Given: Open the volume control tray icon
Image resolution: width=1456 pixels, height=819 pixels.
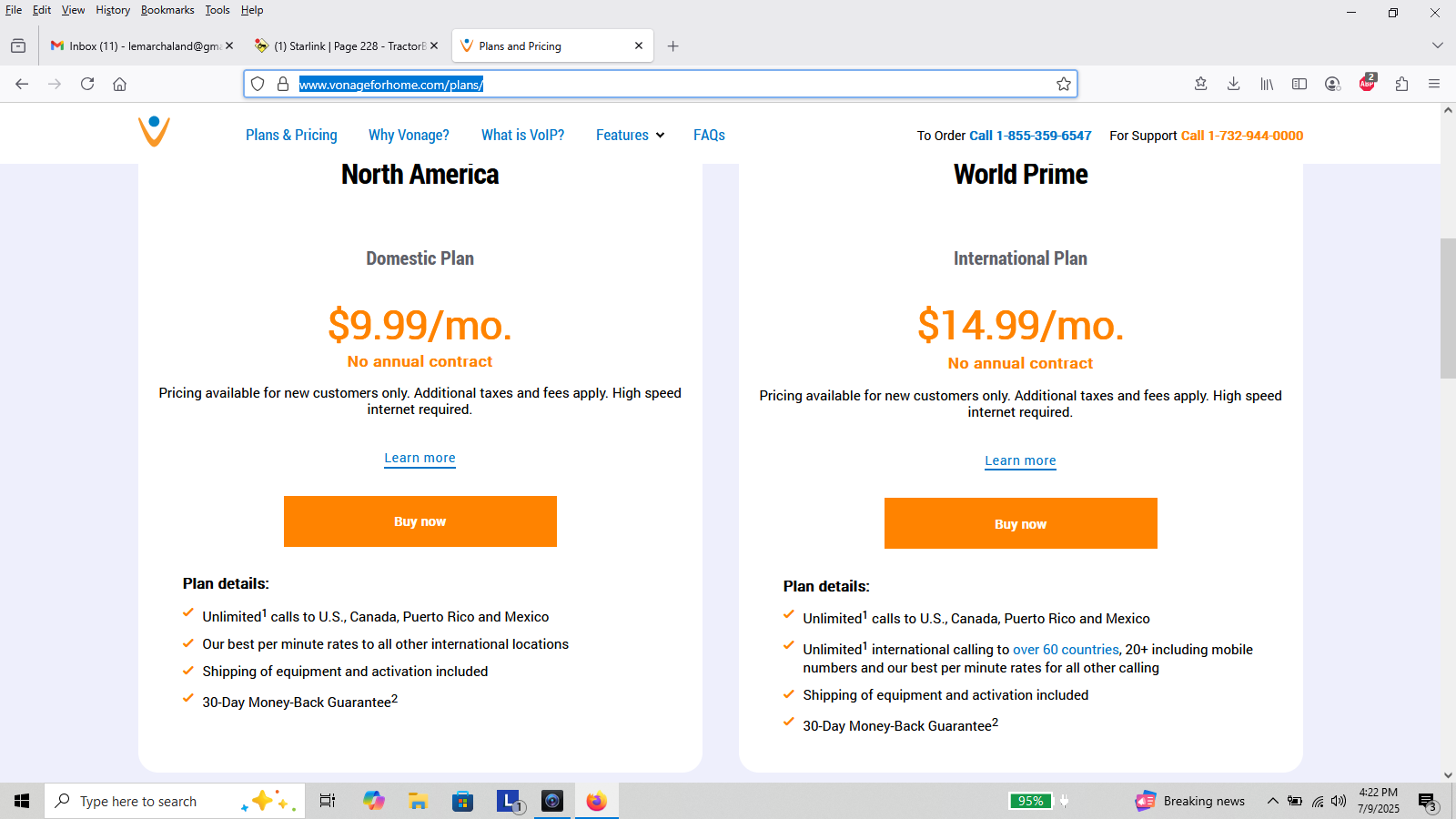Looking at the screenshot, I should coord(1339,801).
